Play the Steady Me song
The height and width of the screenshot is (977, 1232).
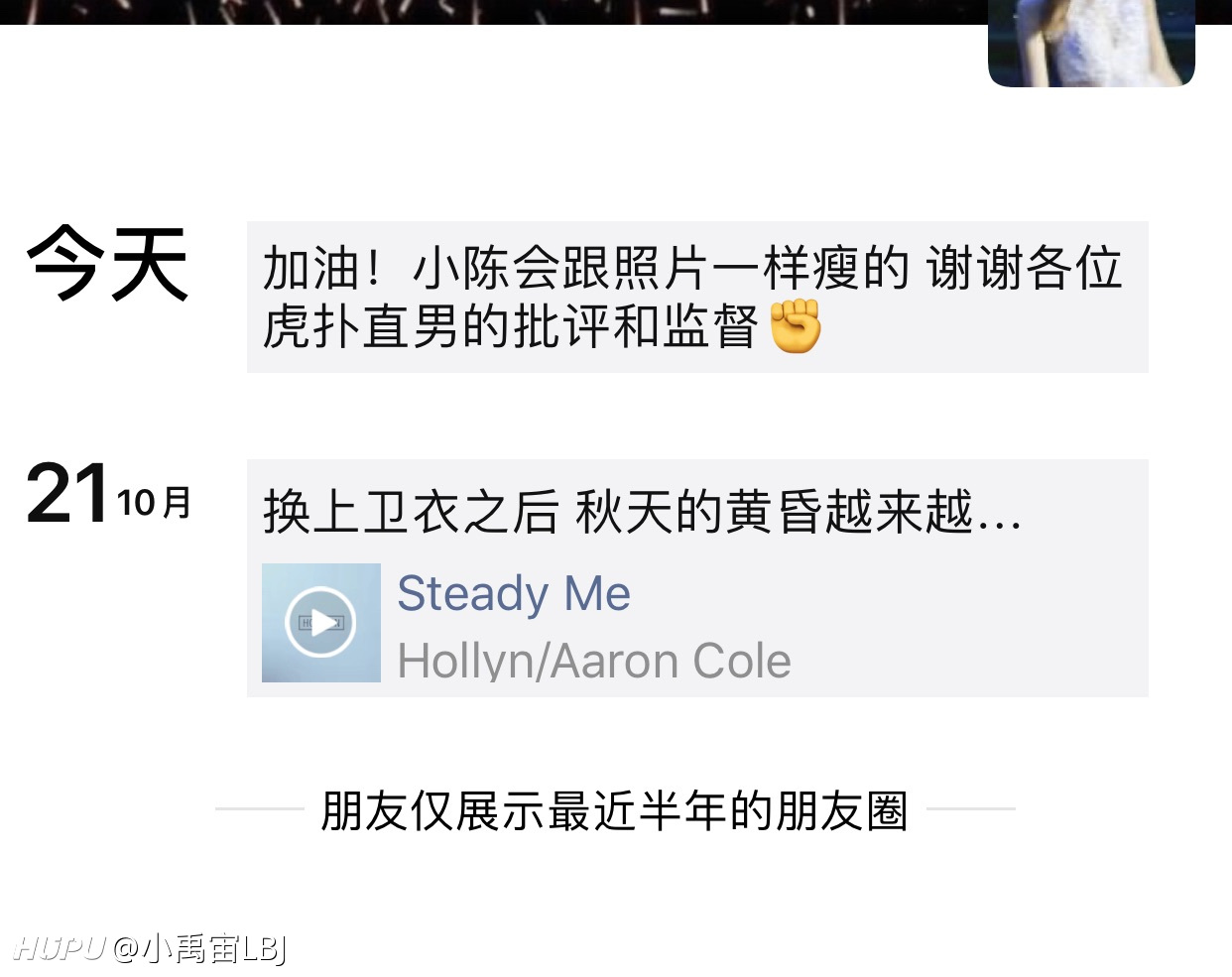[x=320, y=623]
